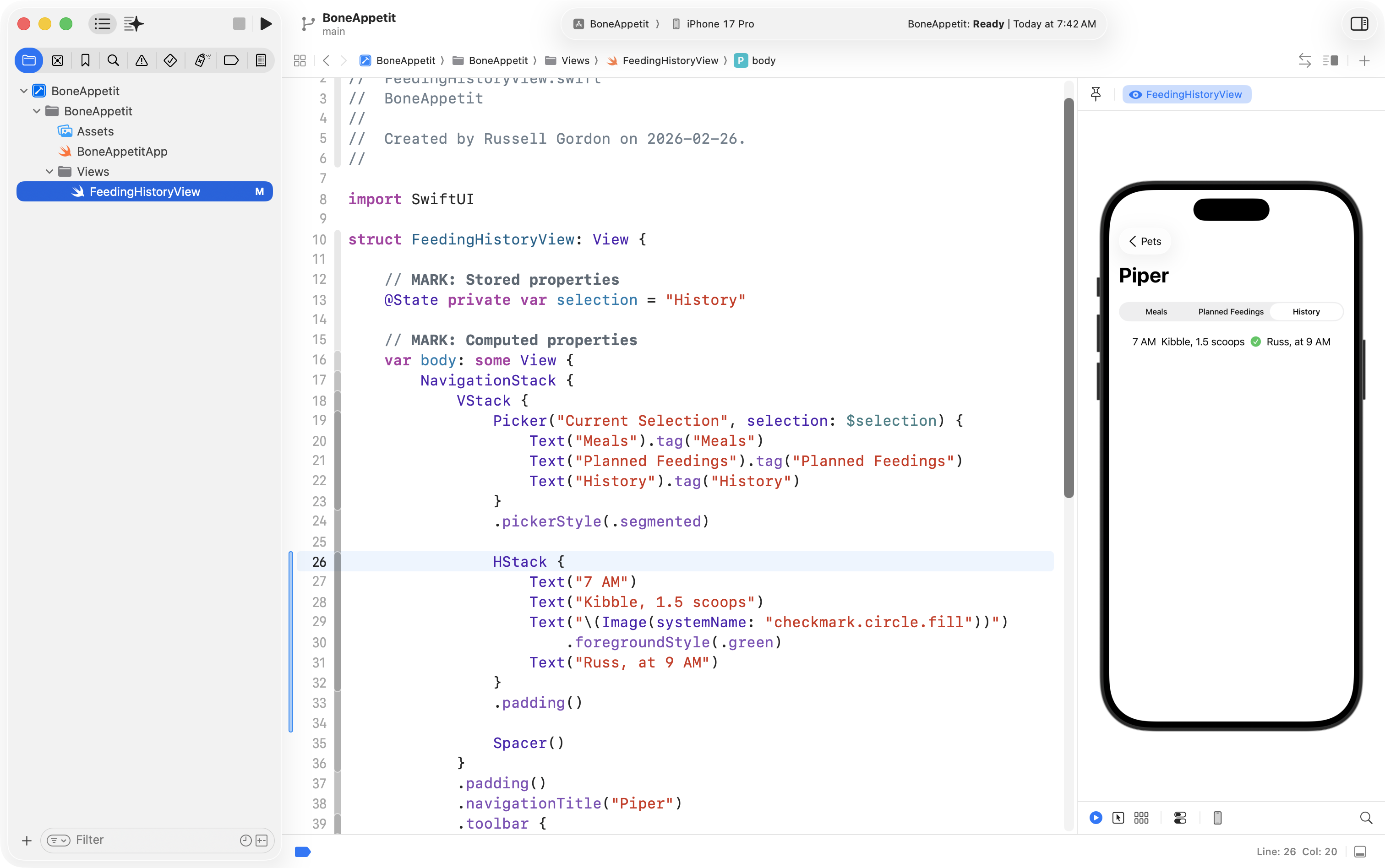Select BoneAppetitApp file in navigator
The width and height of the screenshot is (1385, 868).
[122, 152]
